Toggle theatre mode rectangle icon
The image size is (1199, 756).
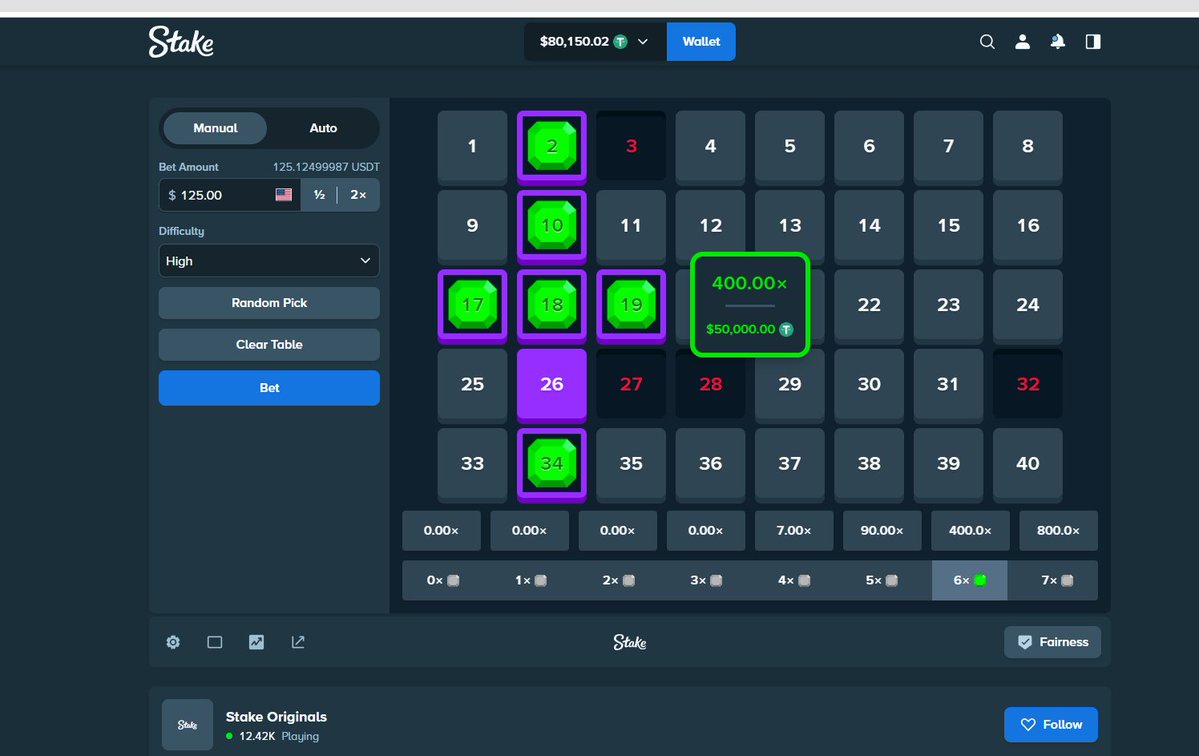(215, 642)
